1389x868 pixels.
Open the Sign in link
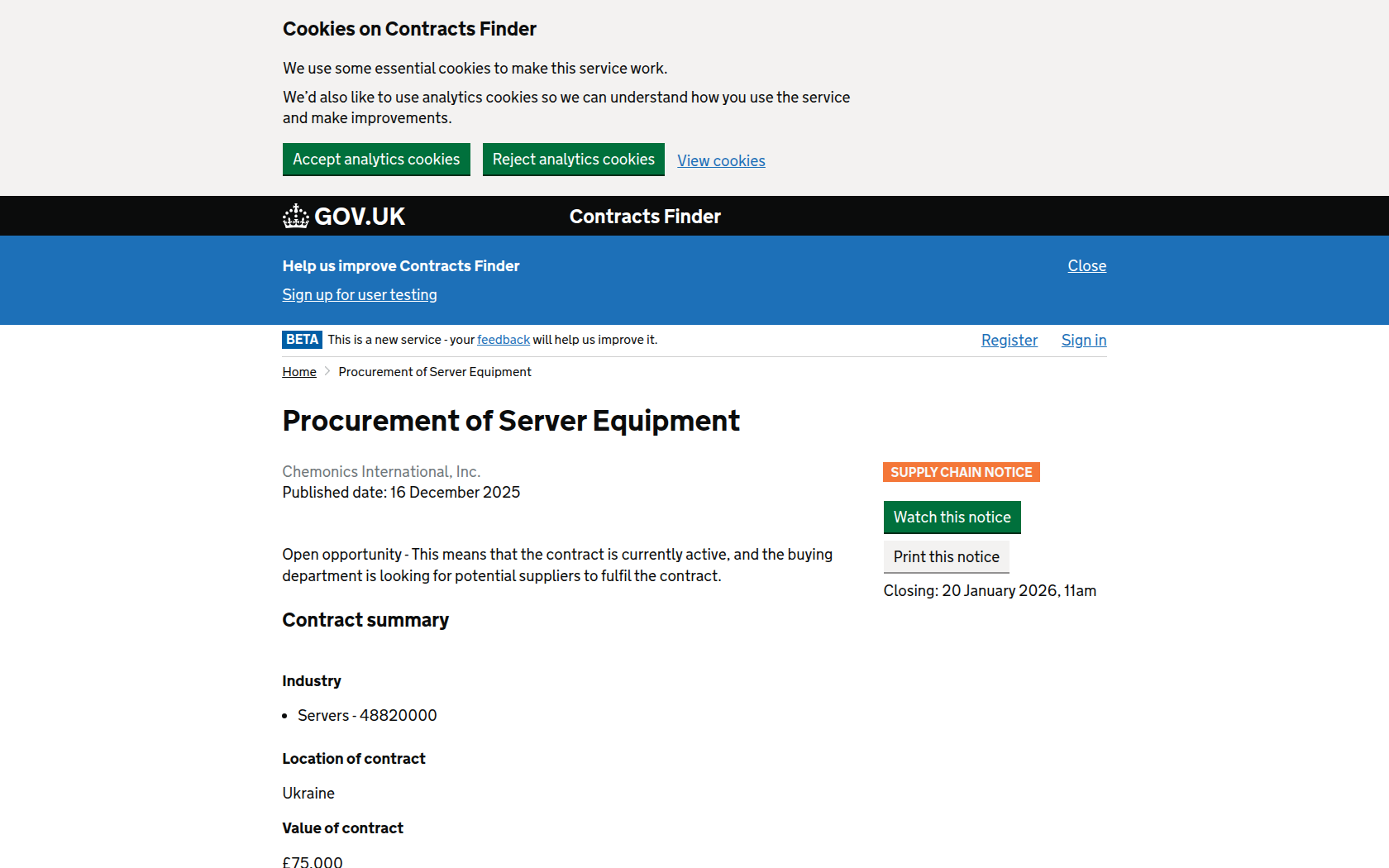(1083, 341)
